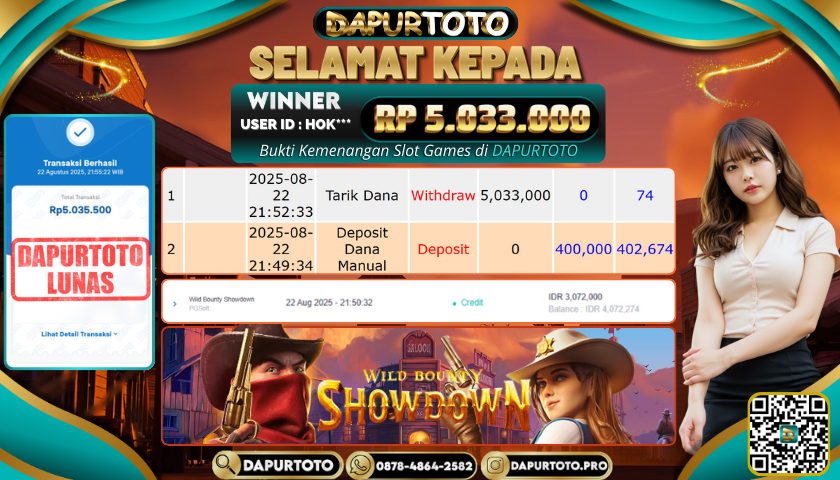Image resolution: width=840 pixels, height=480 pixels.
Task: Click the DAPURTOTO logo at top
Action: (x=415, y=23)
